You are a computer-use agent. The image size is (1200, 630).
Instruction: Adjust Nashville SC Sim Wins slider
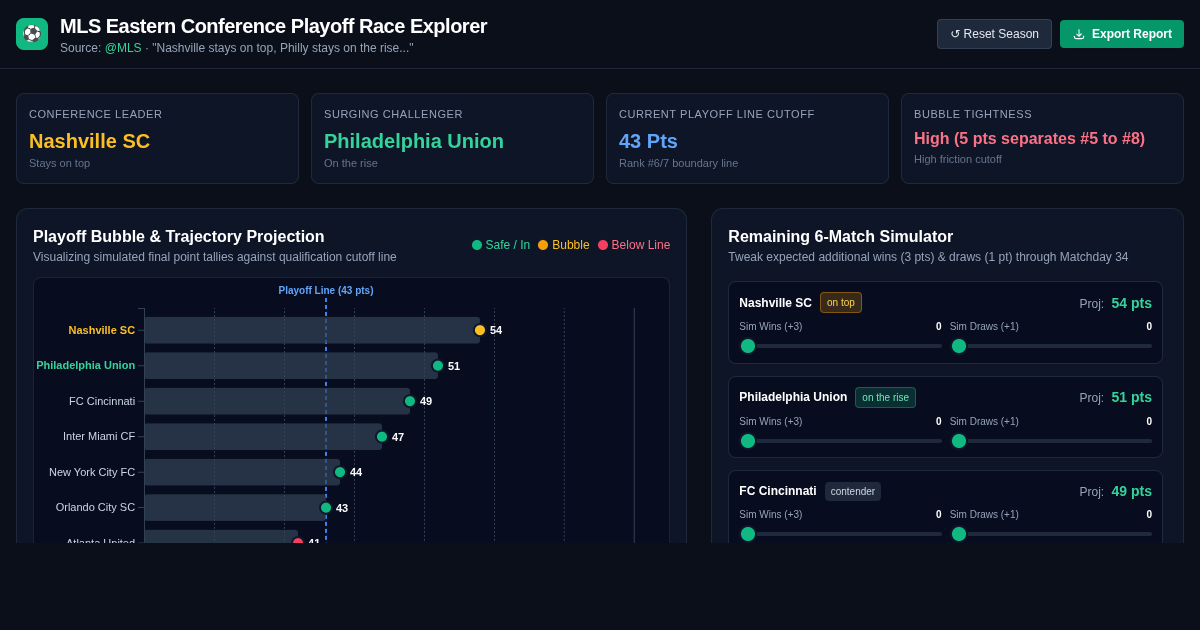840,346
